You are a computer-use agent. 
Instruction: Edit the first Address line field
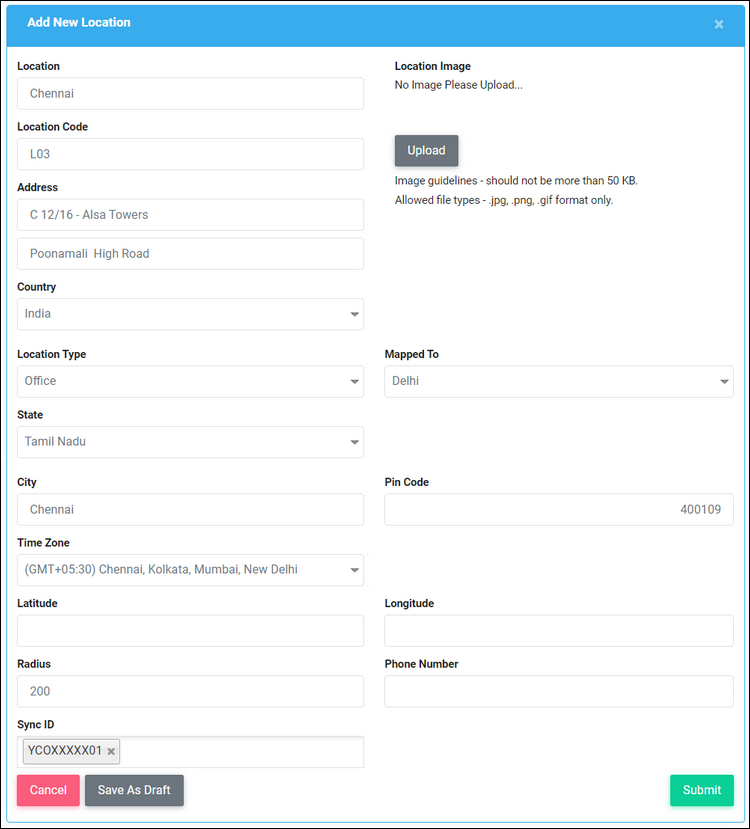click(190, 215)
